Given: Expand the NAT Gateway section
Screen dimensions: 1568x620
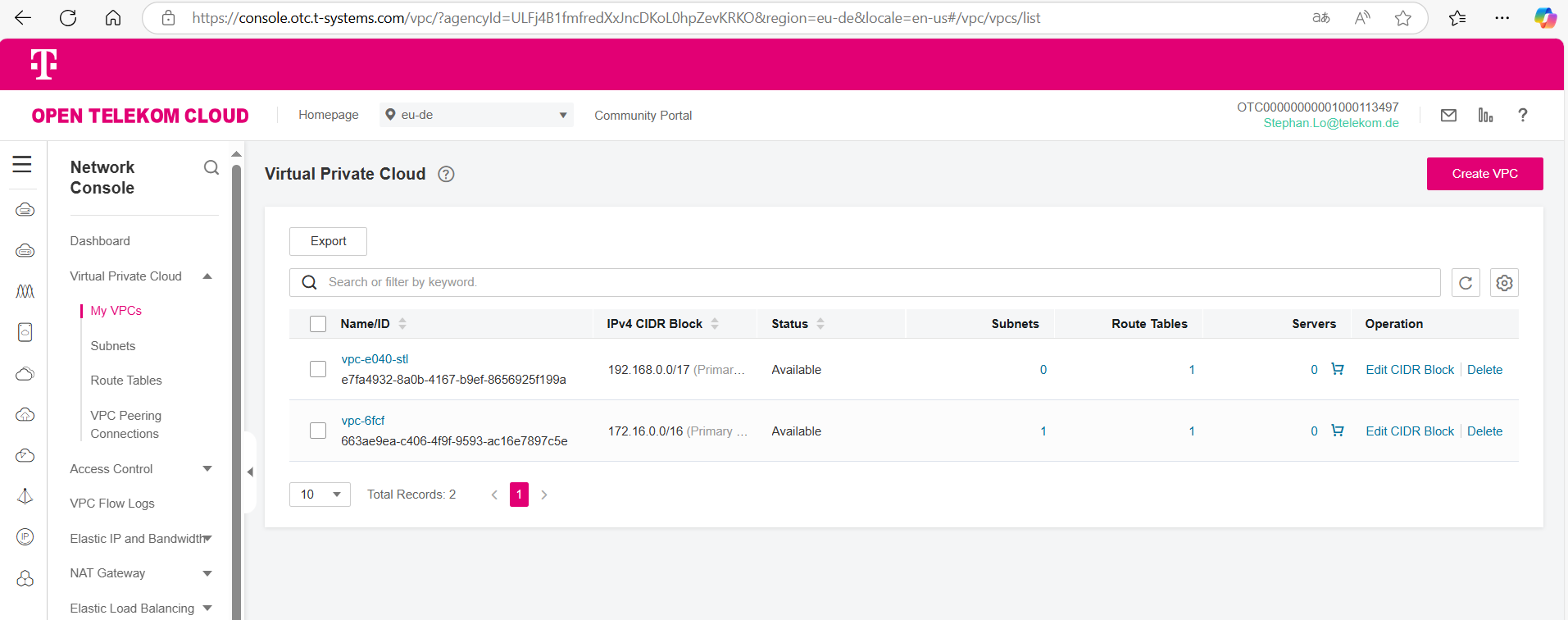Looking at the screenshot, I should tap(207, 573).
